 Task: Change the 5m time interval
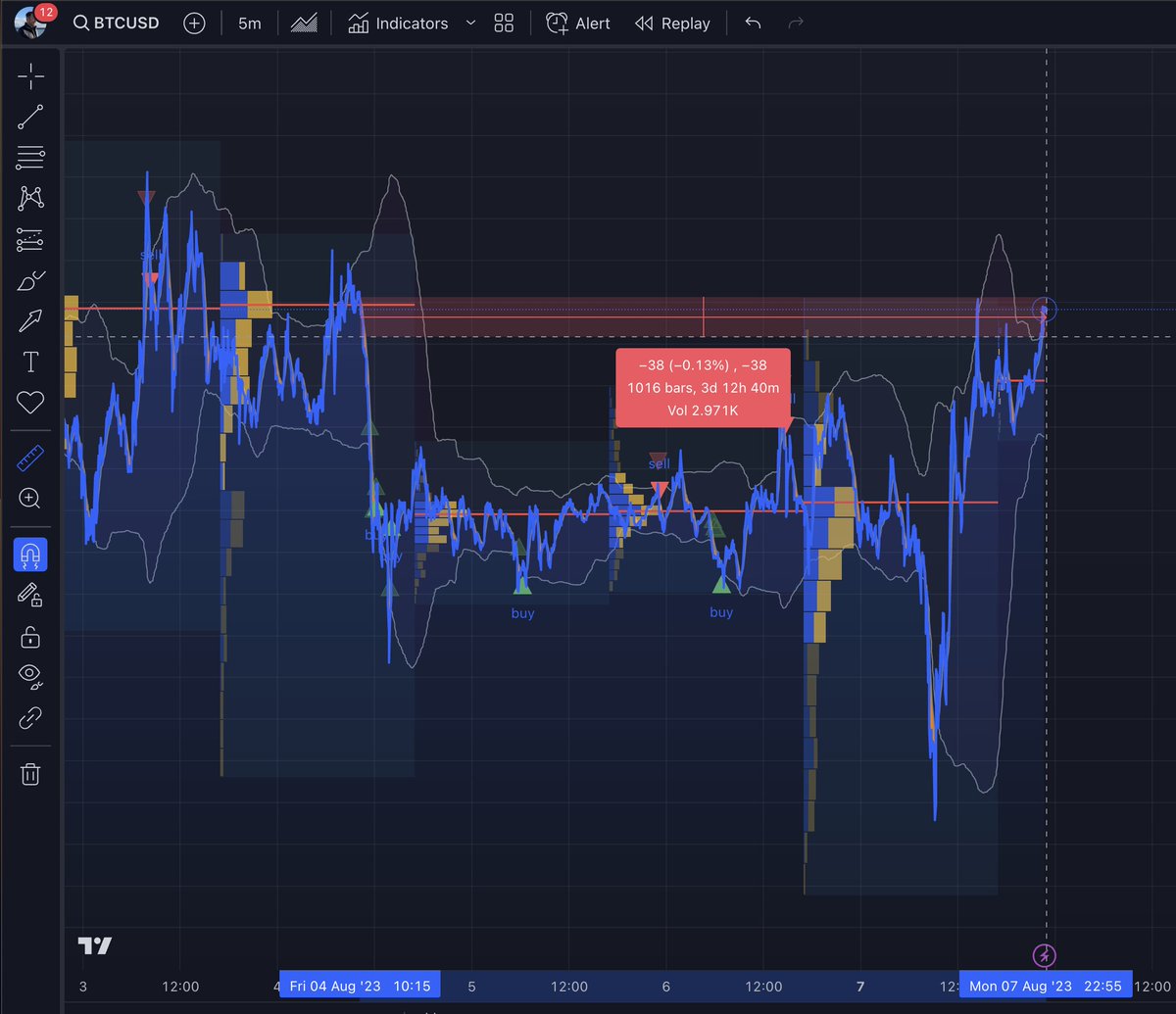pyautogui.click(x=250, y=24)
